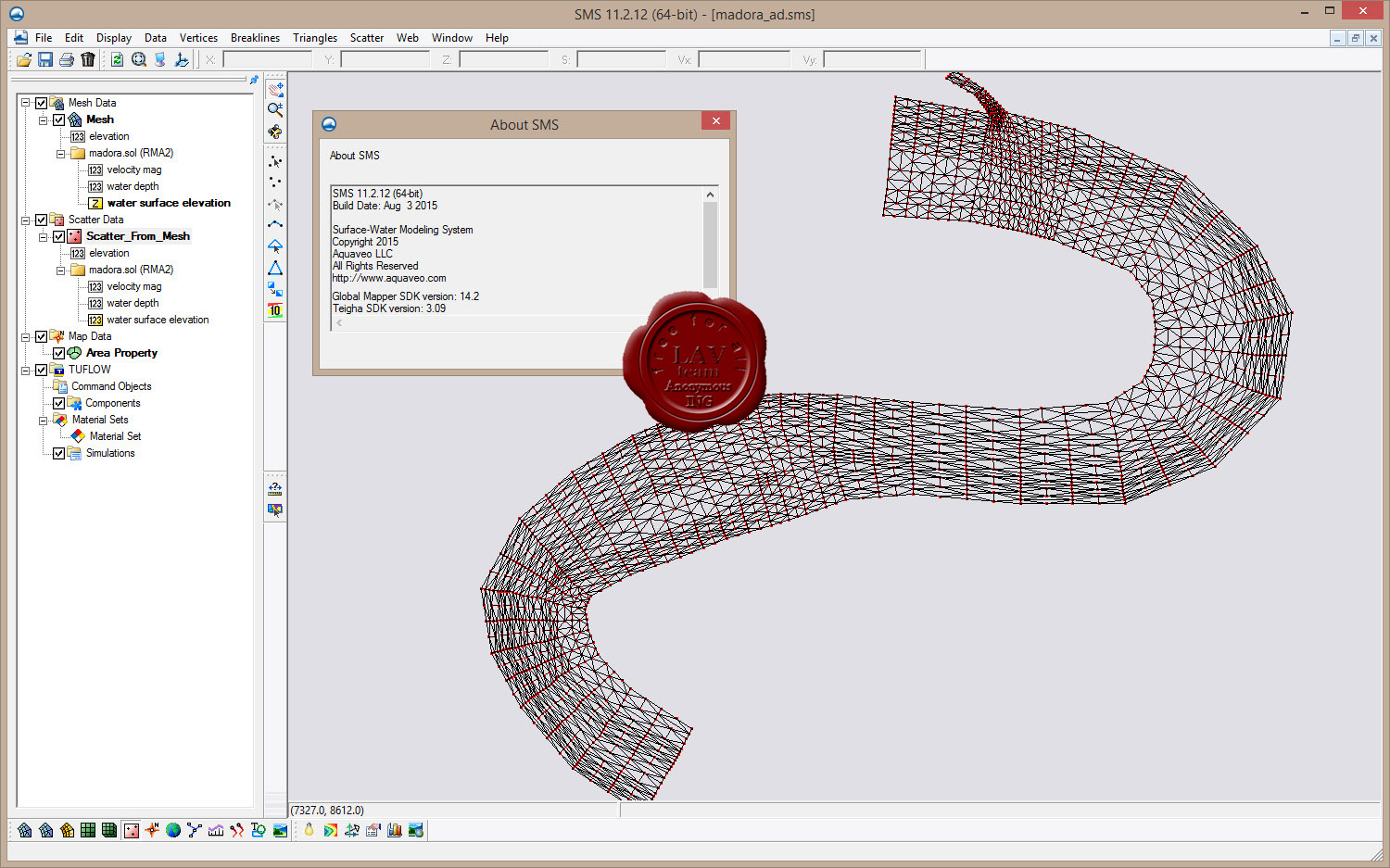The image size is (1390, 868).
Task: Toggle the Components checkbox
Action: 59,403
